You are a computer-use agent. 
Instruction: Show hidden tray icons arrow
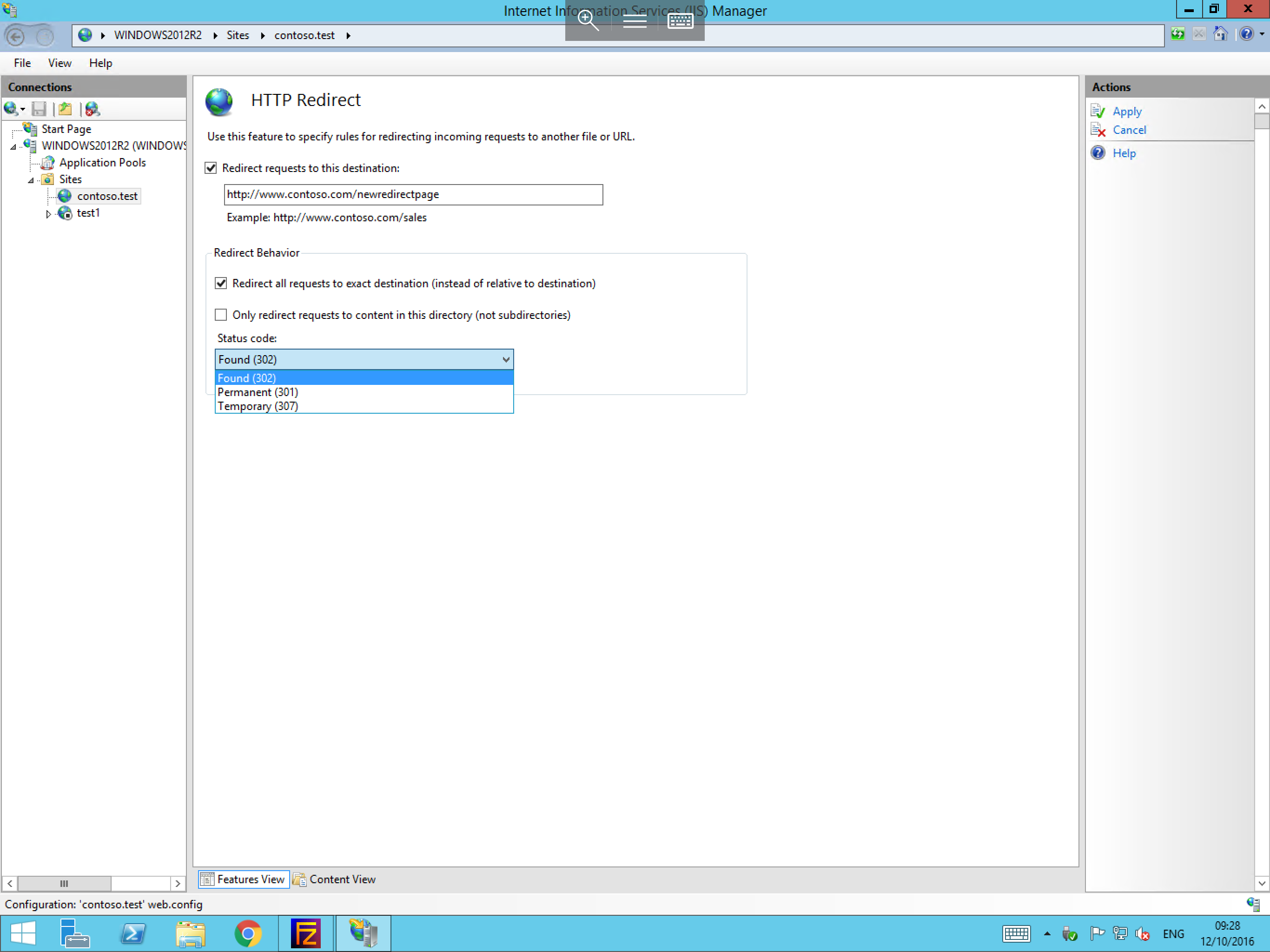[1047, 933]
